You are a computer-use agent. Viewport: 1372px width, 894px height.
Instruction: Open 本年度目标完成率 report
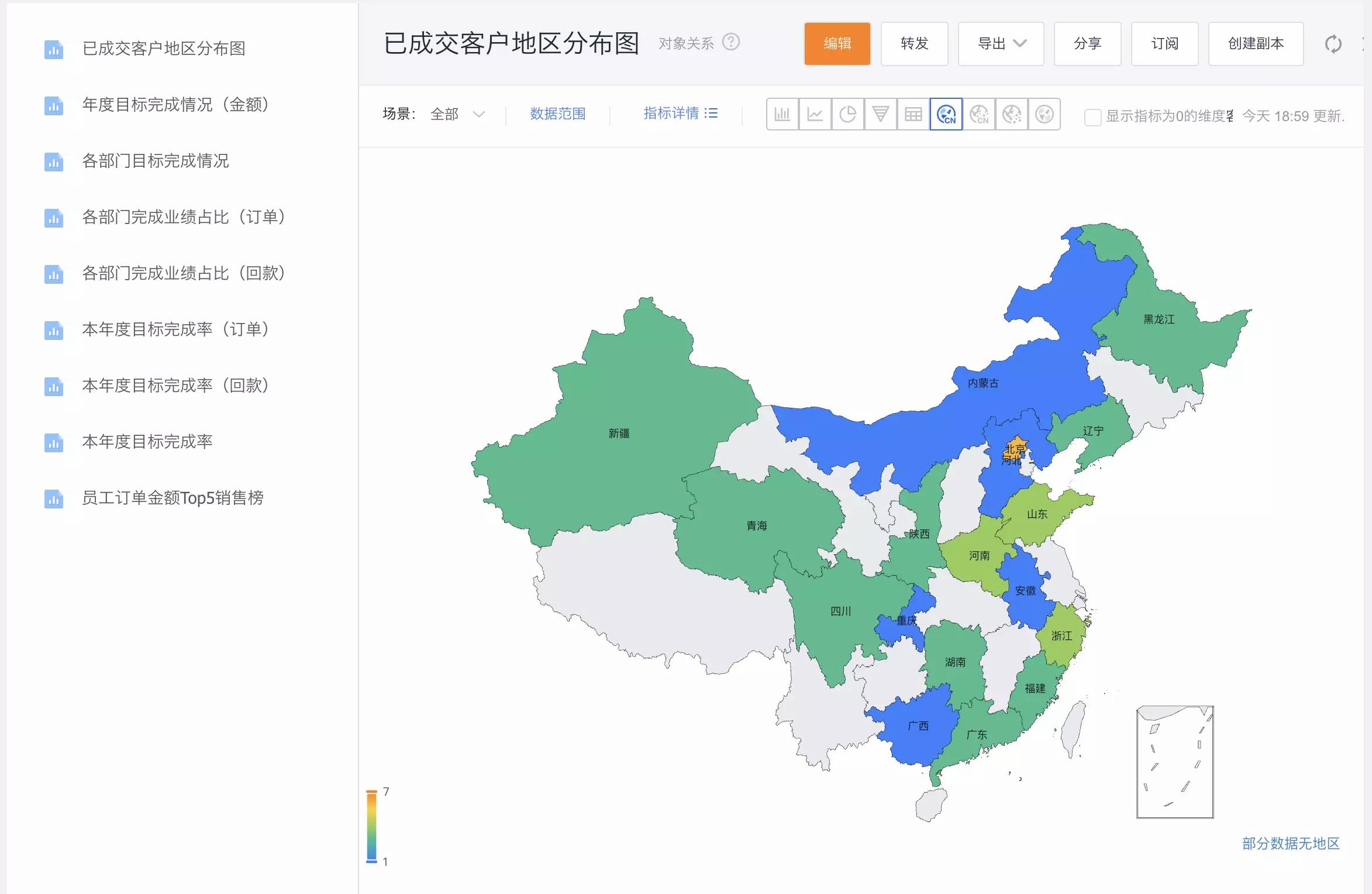click(147, 442)
